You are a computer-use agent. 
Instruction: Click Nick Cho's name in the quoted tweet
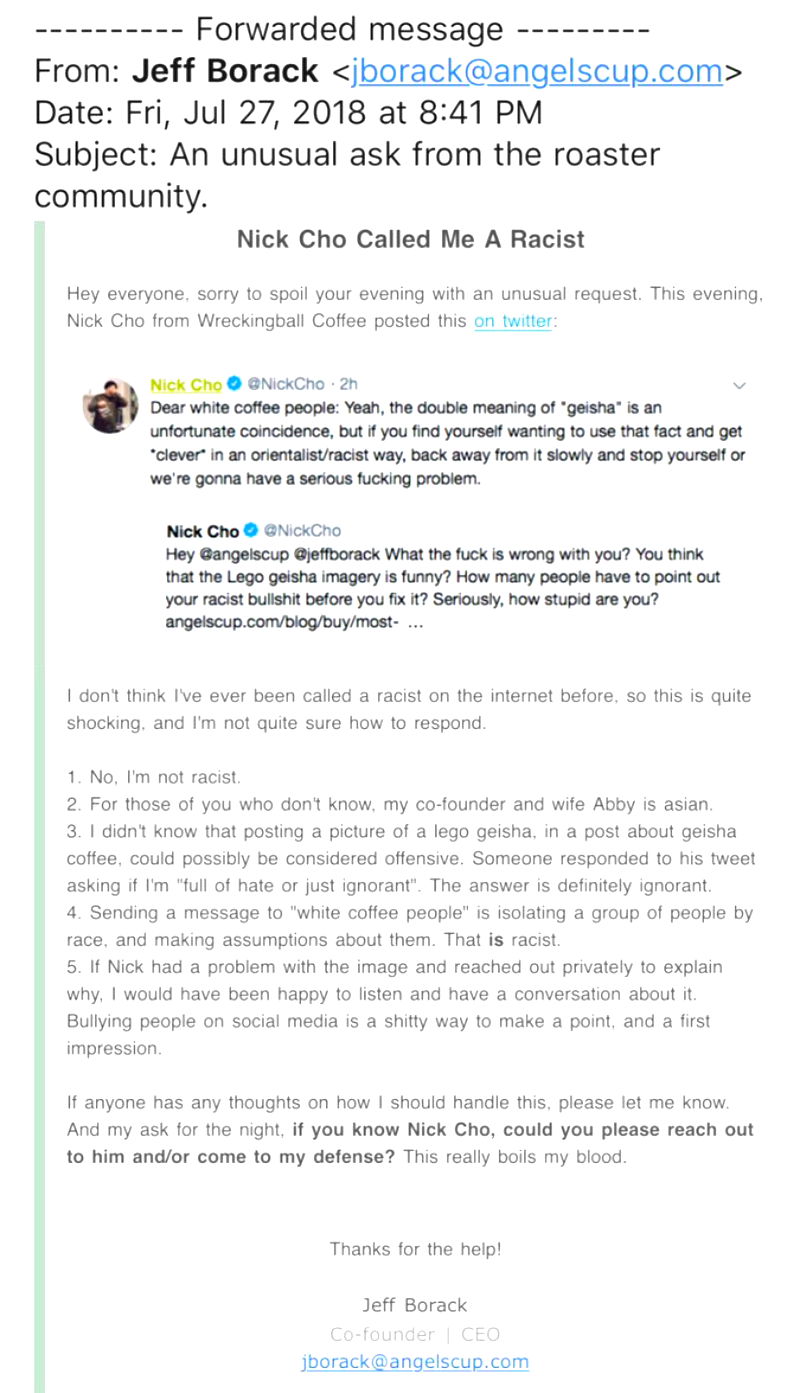(203, 531)
